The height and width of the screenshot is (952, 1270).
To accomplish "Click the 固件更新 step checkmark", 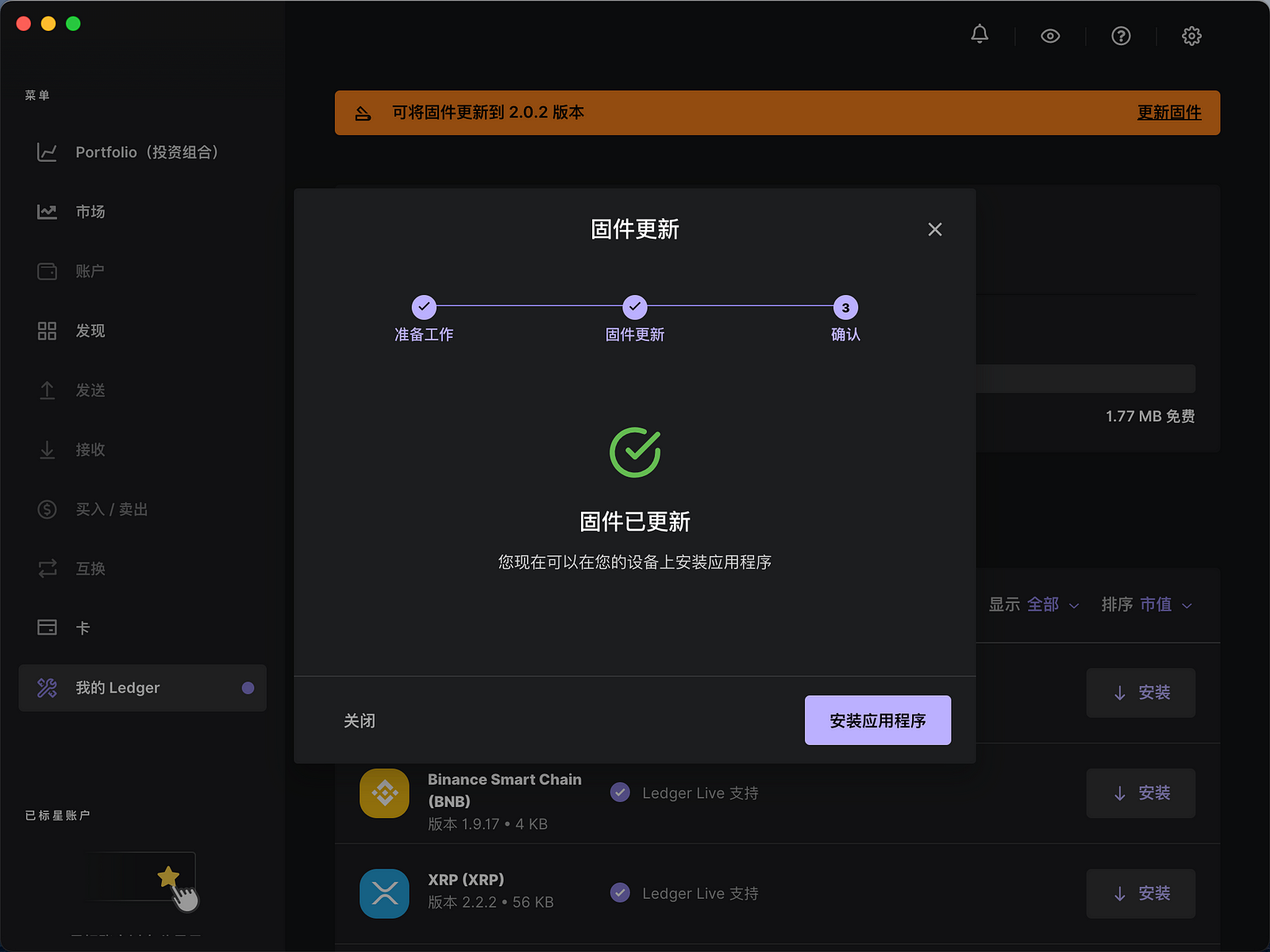I will [x=635, y=307].
